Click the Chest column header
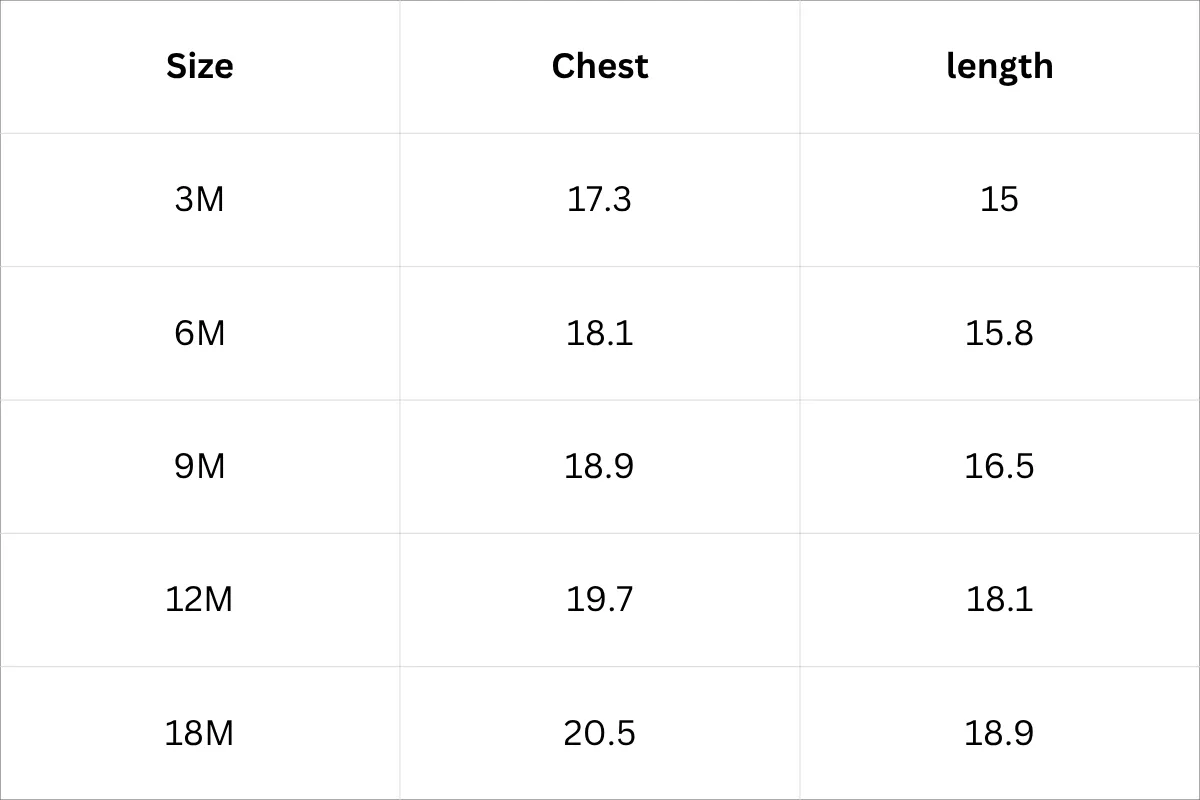 (600, 66)
